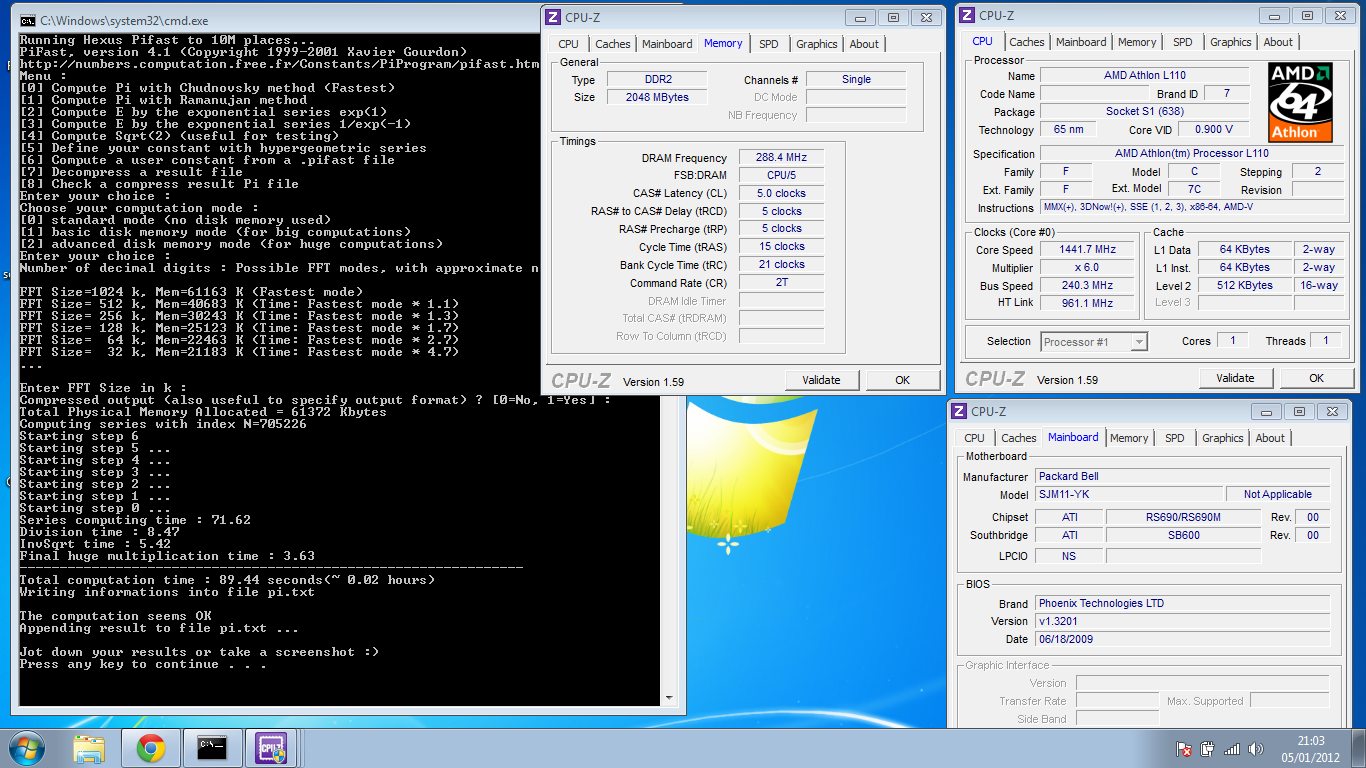Click OK in the Memory CPU-Z window
Image resolution: width=1366 pixels, height=768 pixels.
[x=902, y=380]
